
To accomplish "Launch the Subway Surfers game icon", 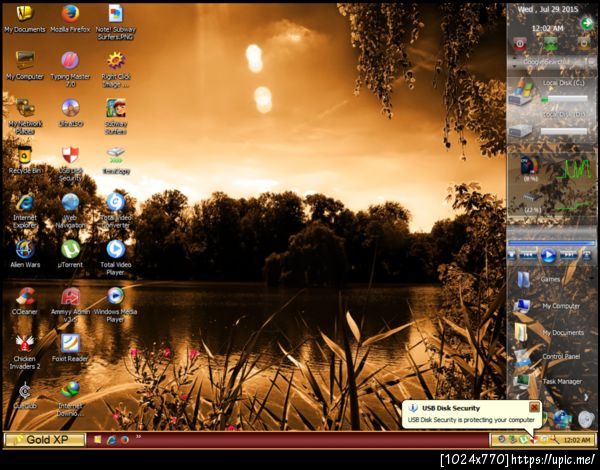I will 116,117.
